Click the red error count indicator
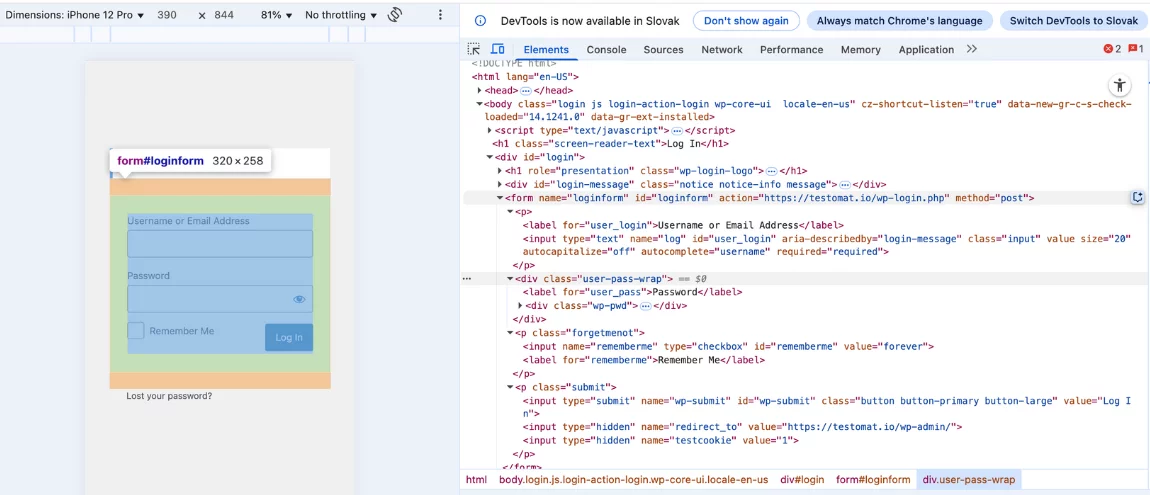The height and width of the screenshot is (495, 1150). coord(1112,49)
